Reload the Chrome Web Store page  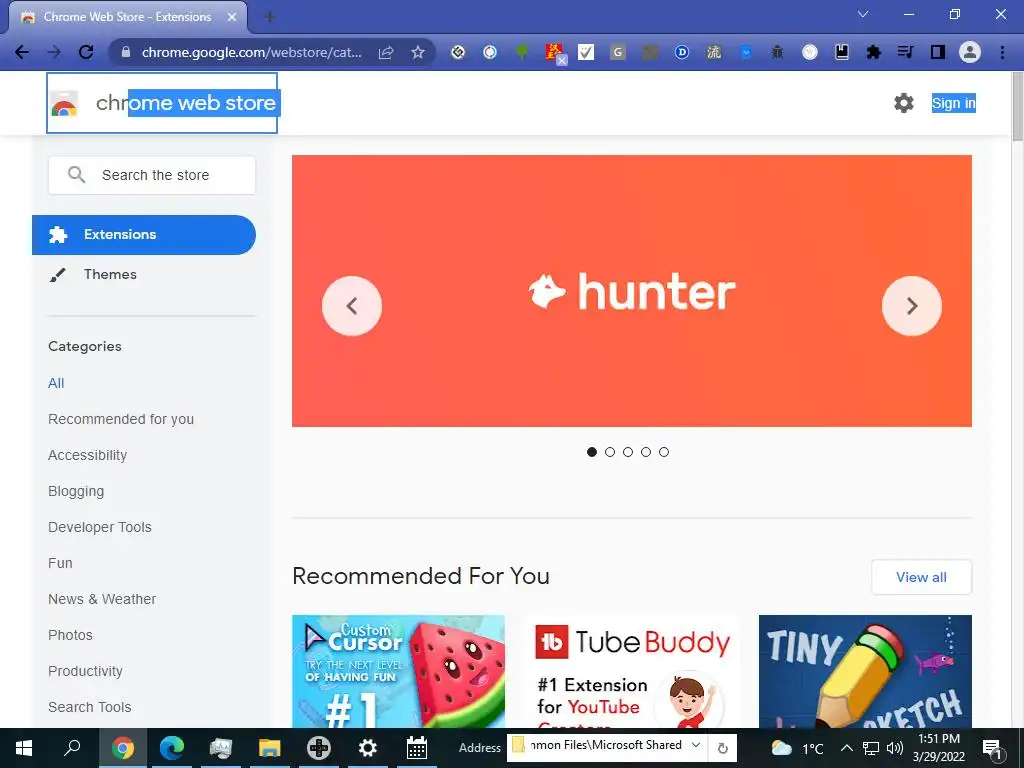[86, 52]
